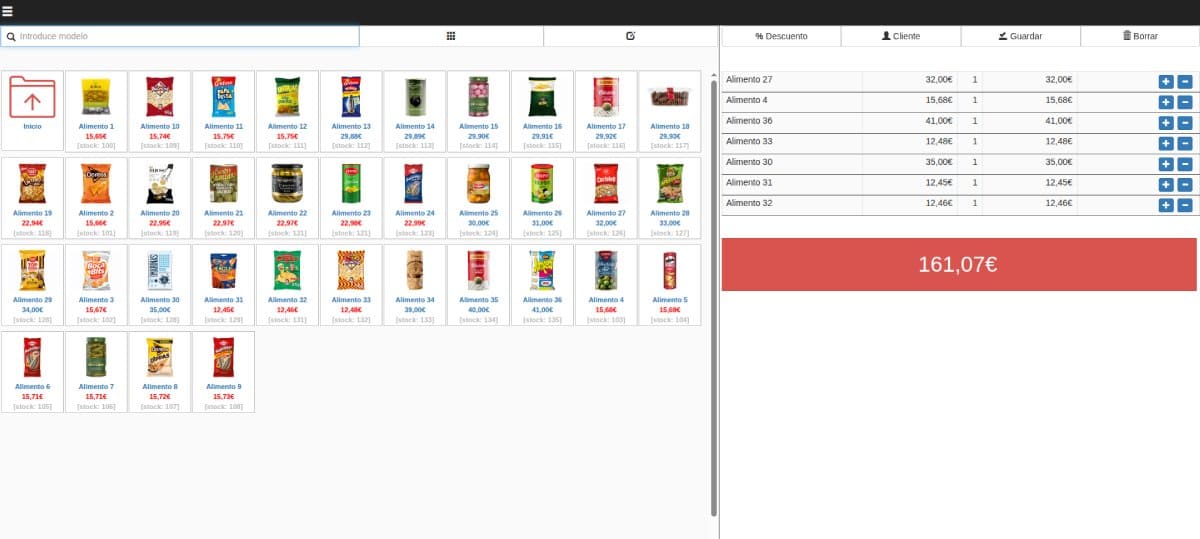Click the red 161,07€ total bar
This screenshot has height=539, width=1200.
tap(958, 265)
